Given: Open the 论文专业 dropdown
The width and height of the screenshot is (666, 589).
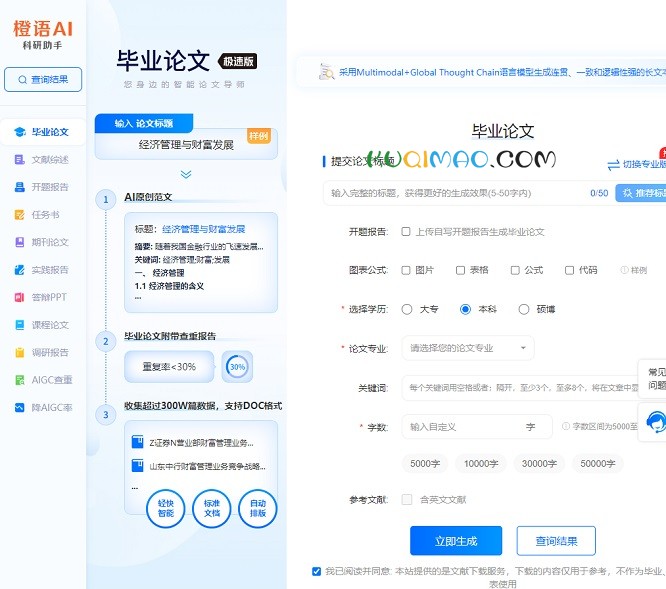Looking at the screenshot, I should pyautogui.click(x=468, y=348).
